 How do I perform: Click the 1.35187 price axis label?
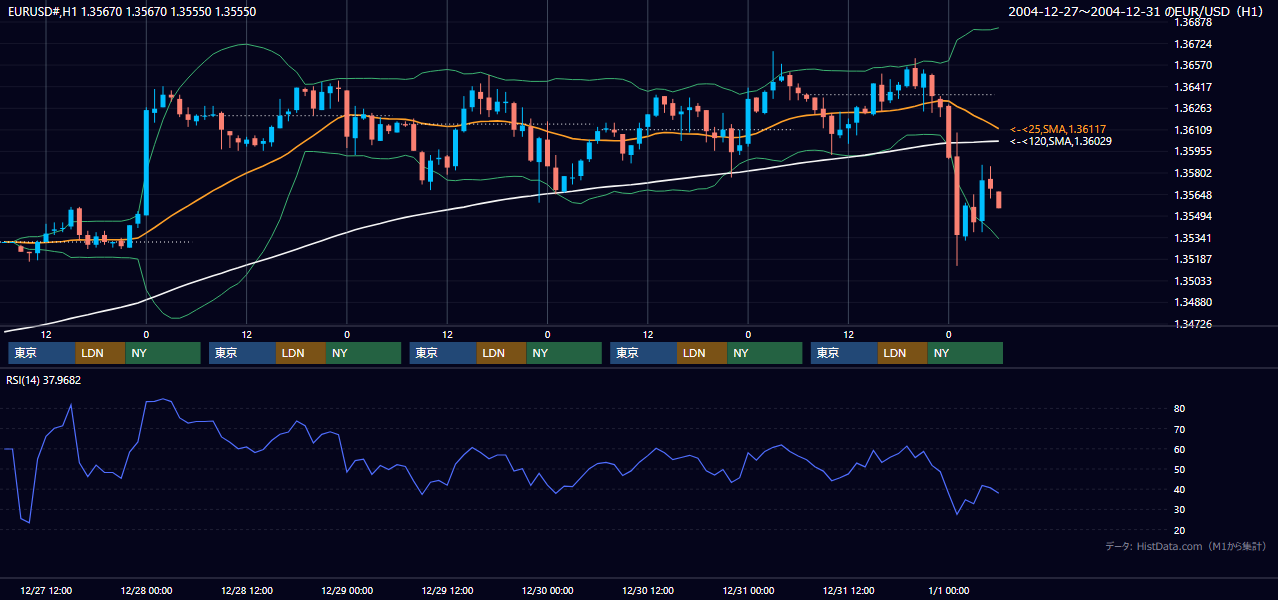1195,259
